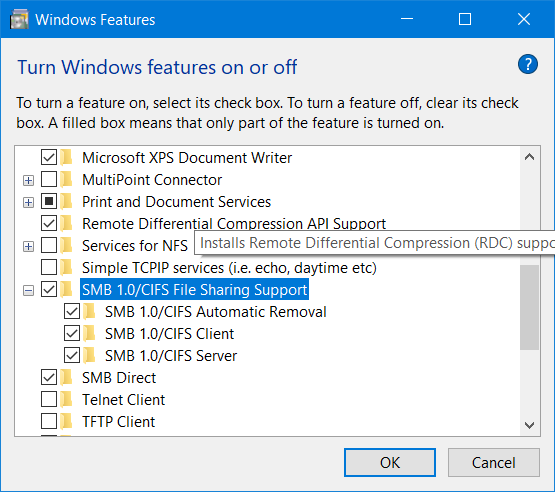Enable the Telnet Client checkbox
The height and width of the screenshot is (492, 555).
tap(49, 399)
